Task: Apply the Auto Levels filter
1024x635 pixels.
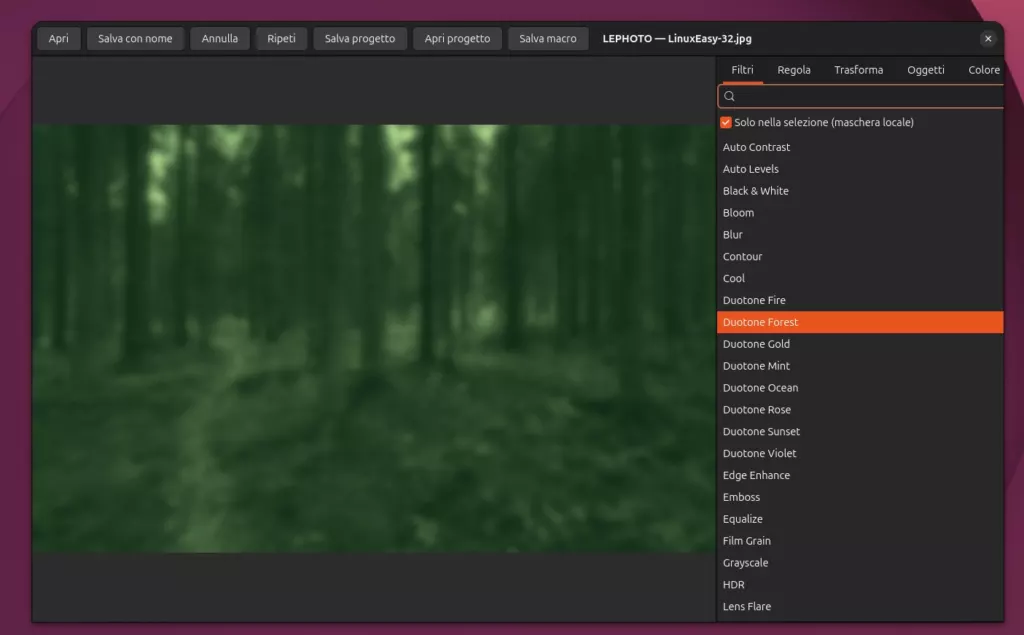Action: click(x=860, y=169)
